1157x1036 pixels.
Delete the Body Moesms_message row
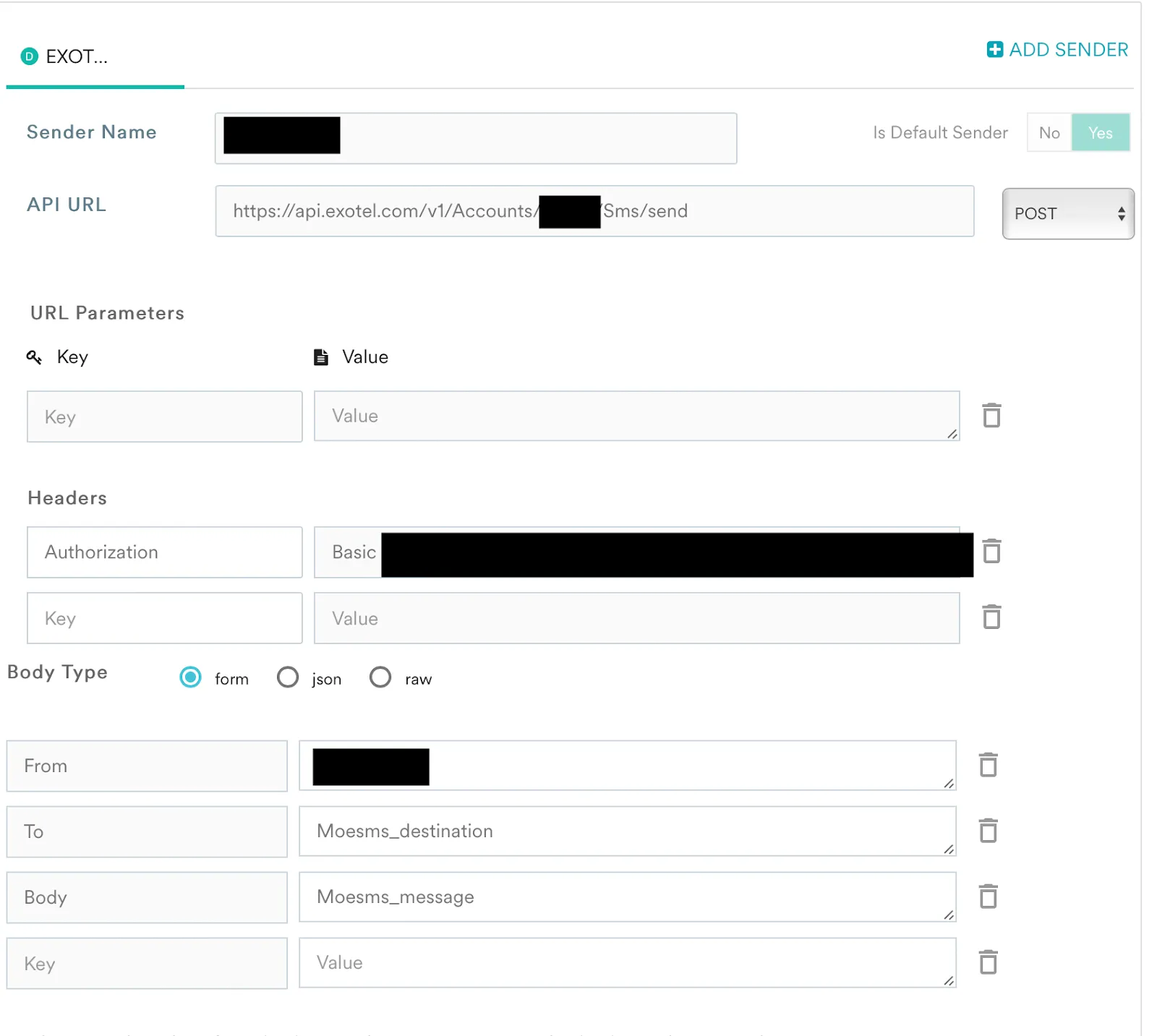click(x=988, y=896)
